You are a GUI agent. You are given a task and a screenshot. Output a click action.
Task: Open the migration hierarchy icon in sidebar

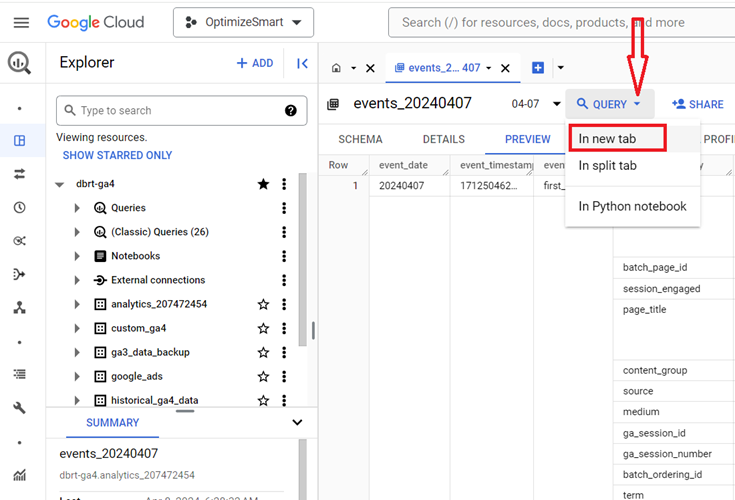19,307
